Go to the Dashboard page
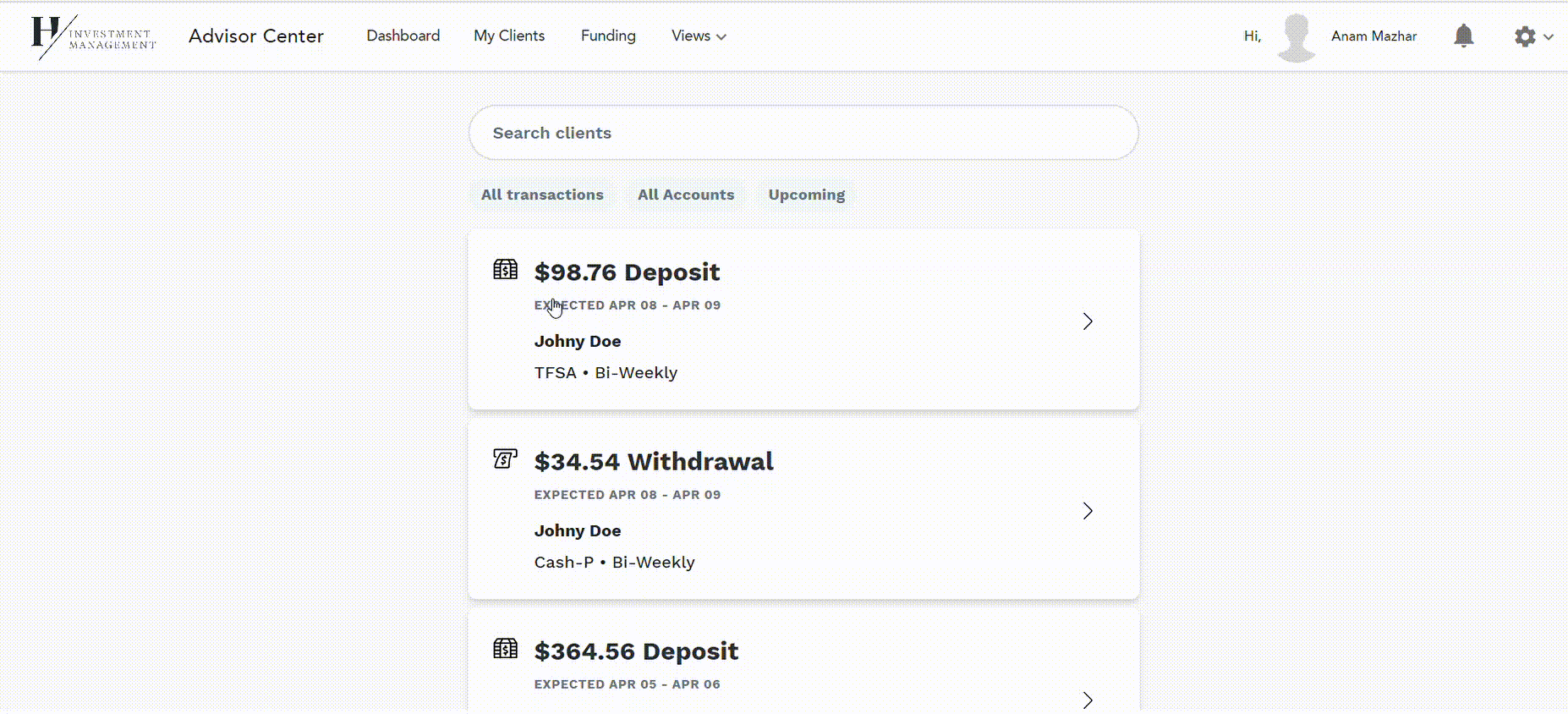The height and width of the screenshot is (714, 1568). click(x=403, y=36)
